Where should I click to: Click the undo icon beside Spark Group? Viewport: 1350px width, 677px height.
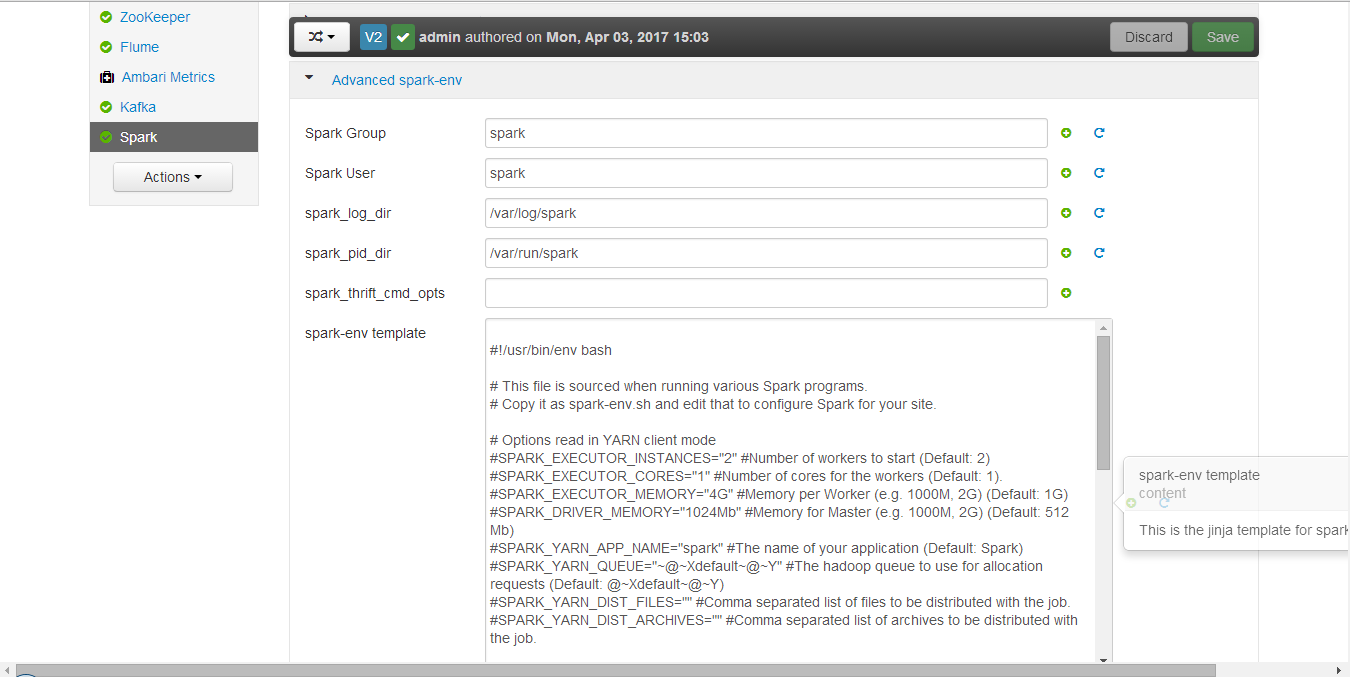1099,133
